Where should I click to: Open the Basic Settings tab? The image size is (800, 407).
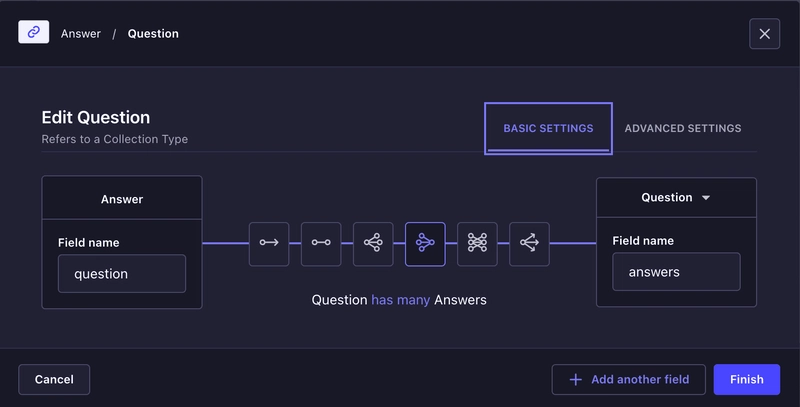(x=548, y=128)
